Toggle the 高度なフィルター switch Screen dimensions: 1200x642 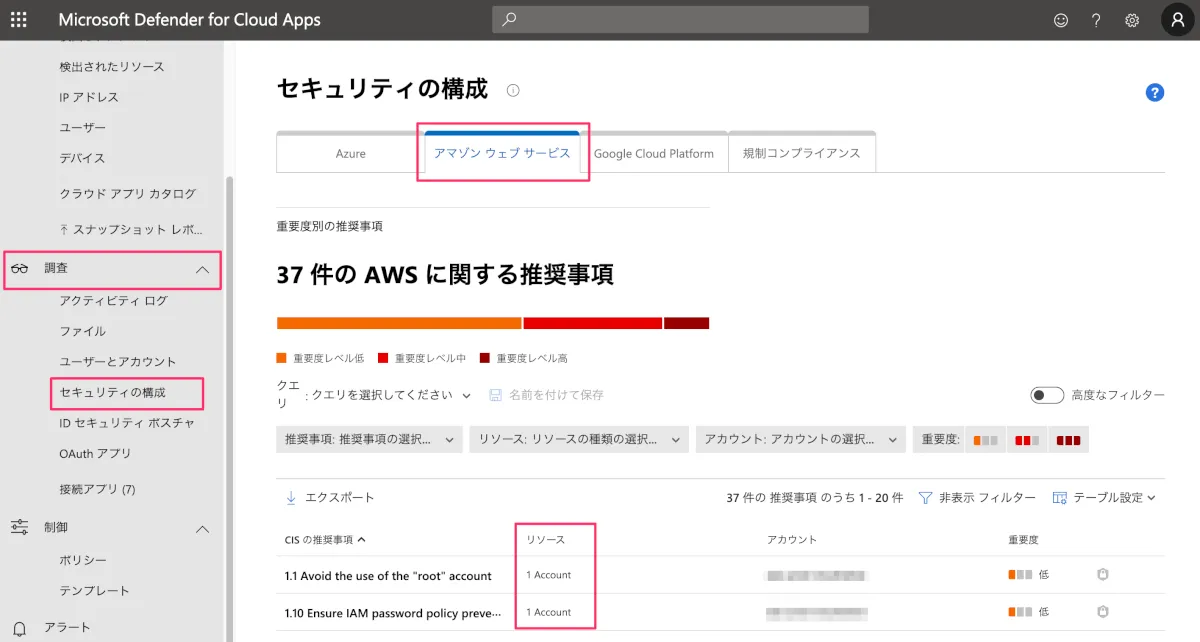(x=1047, y=395)
